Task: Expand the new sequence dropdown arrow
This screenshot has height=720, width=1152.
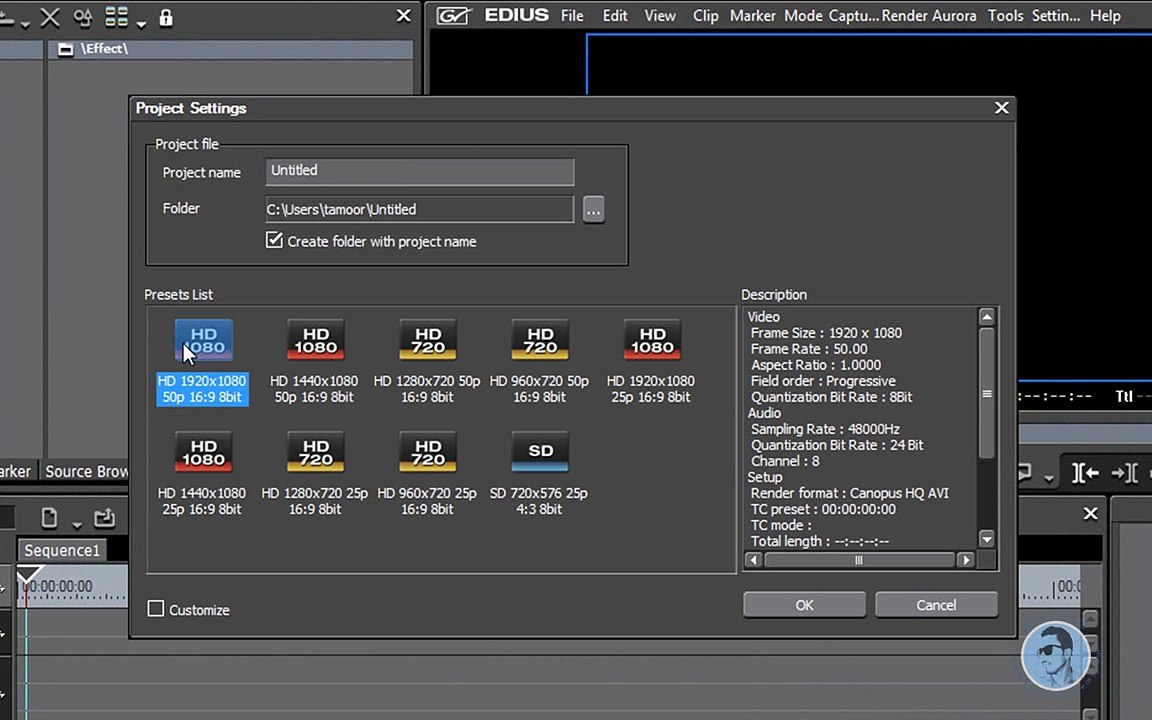Action: point(76,524)
